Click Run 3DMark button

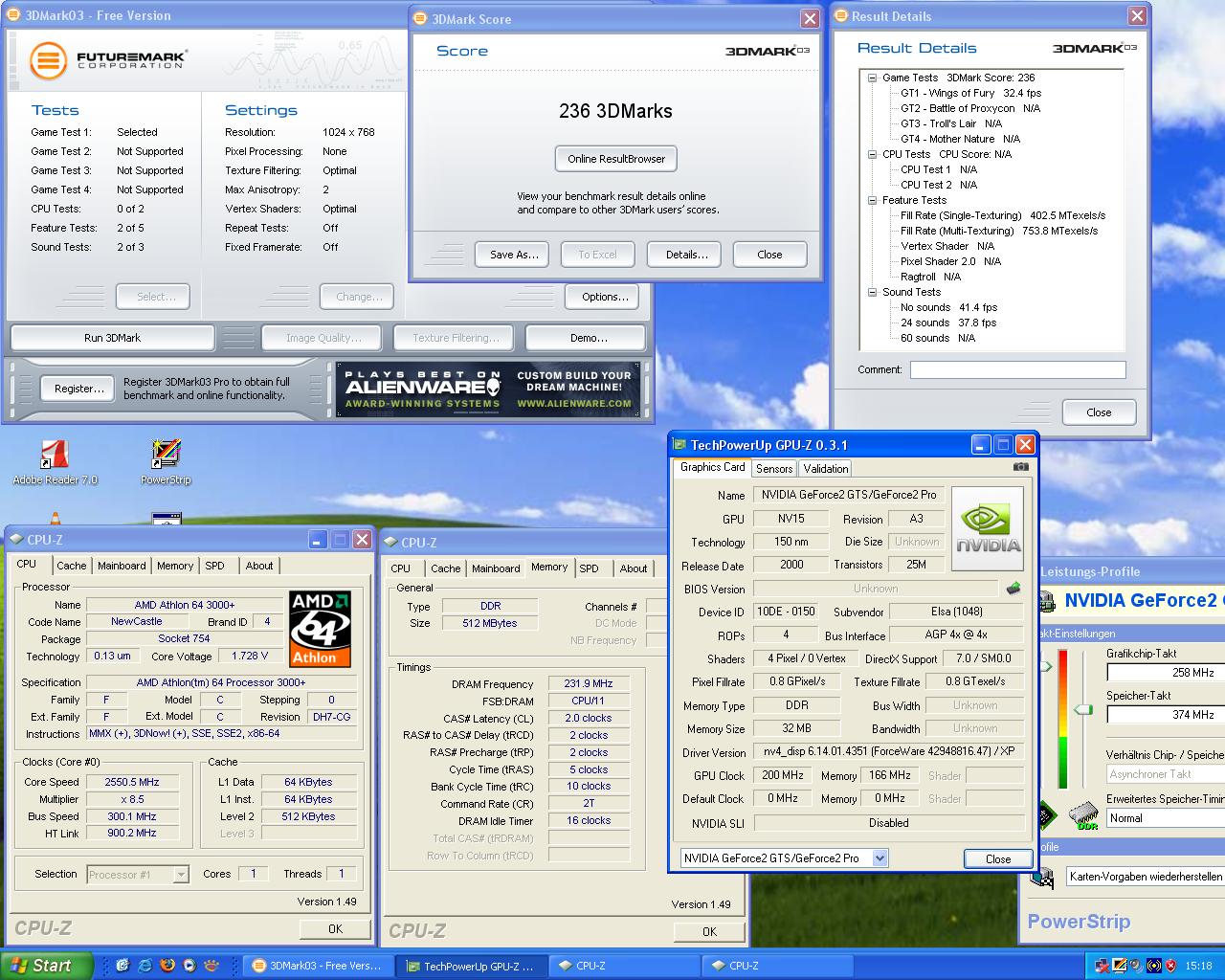(x=112, y=338)
